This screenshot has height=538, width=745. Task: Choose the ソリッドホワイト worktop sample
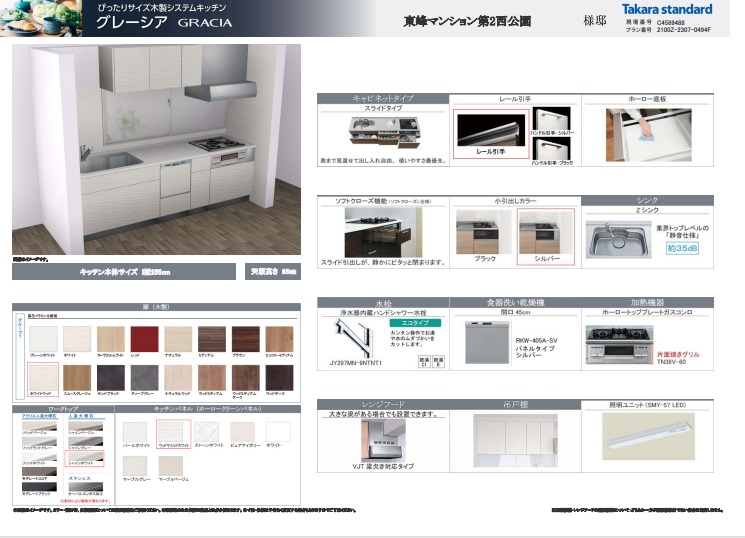pyautogui.click(x=39, y=456)
